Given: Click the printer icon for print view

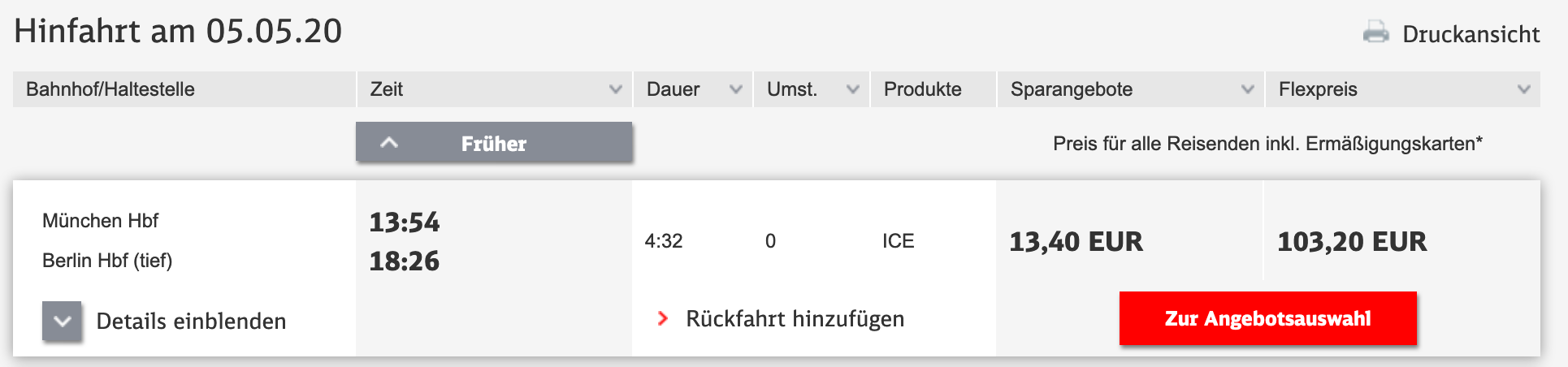Looking at the screenshot, I should [x=1375, y=32].
